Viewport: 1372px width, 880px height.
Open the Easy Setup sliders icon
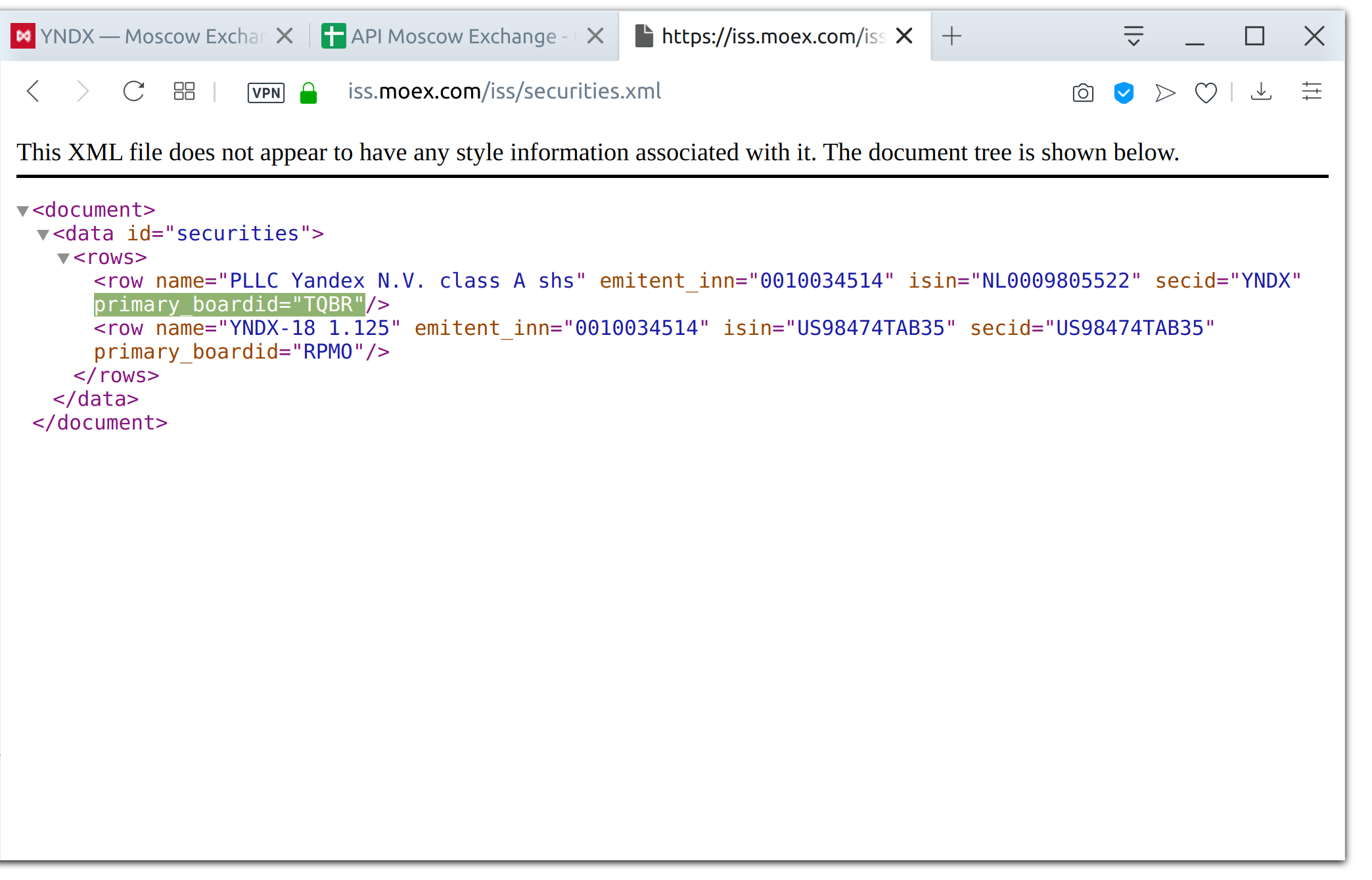click(1312, 91)
